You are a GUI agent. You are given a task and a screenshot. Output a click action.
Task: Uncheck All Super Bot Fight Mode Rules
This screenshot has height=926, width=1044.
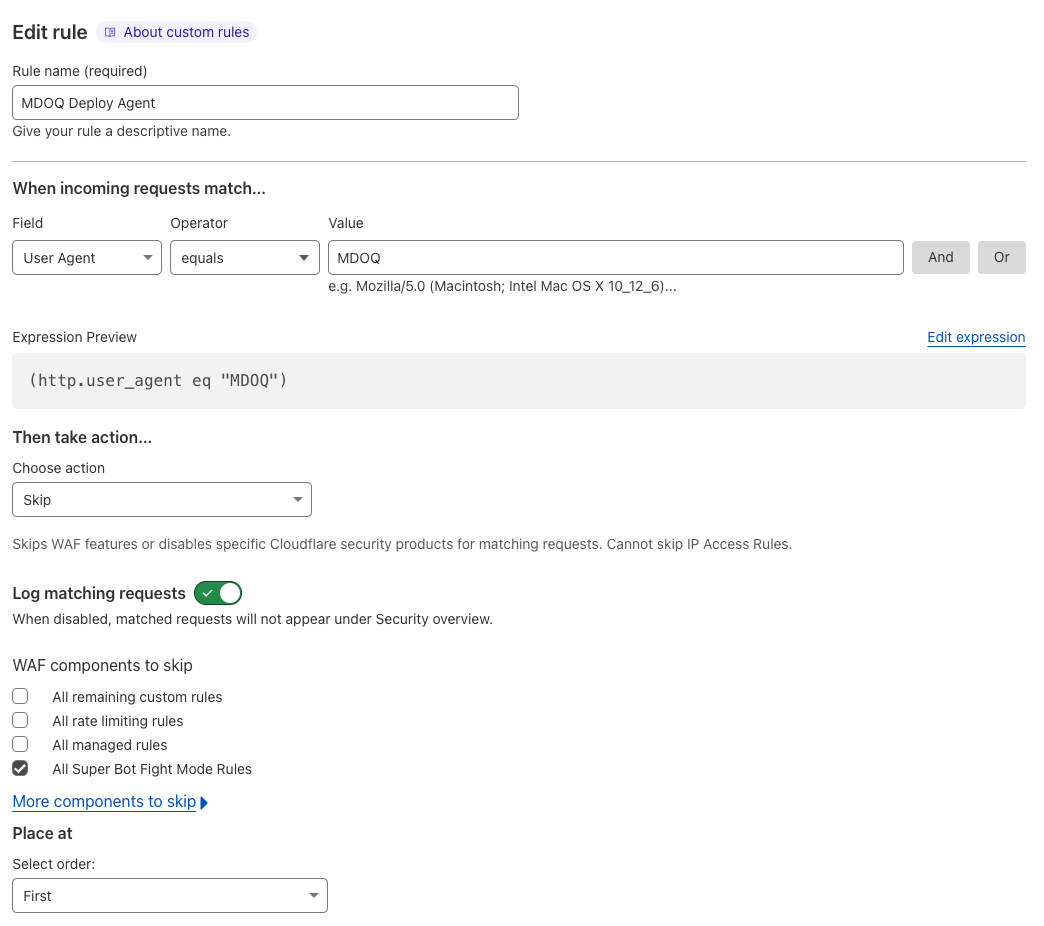point(21,768)
